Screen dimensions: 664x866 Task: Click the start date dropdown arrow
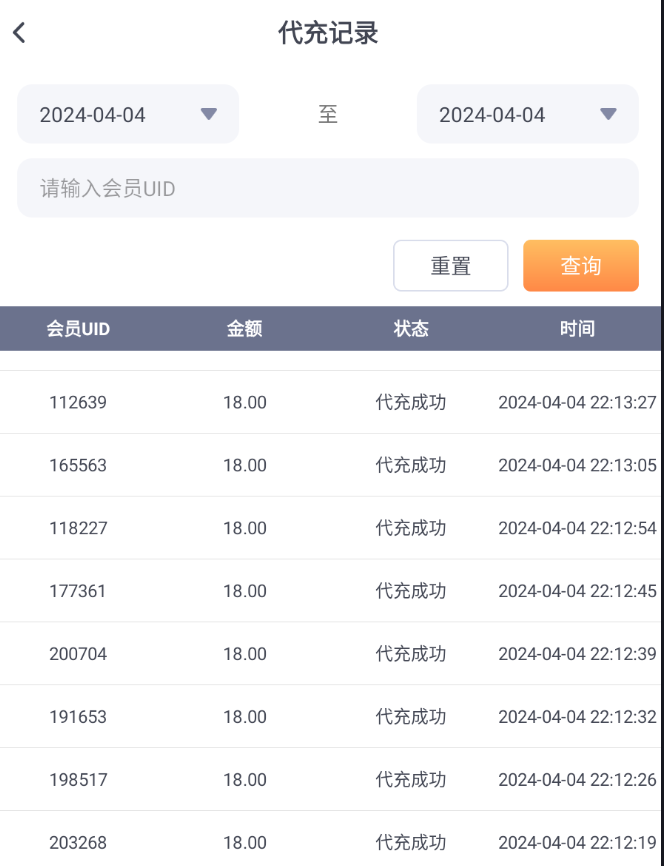pyautogui.click(x=208, y=114)
